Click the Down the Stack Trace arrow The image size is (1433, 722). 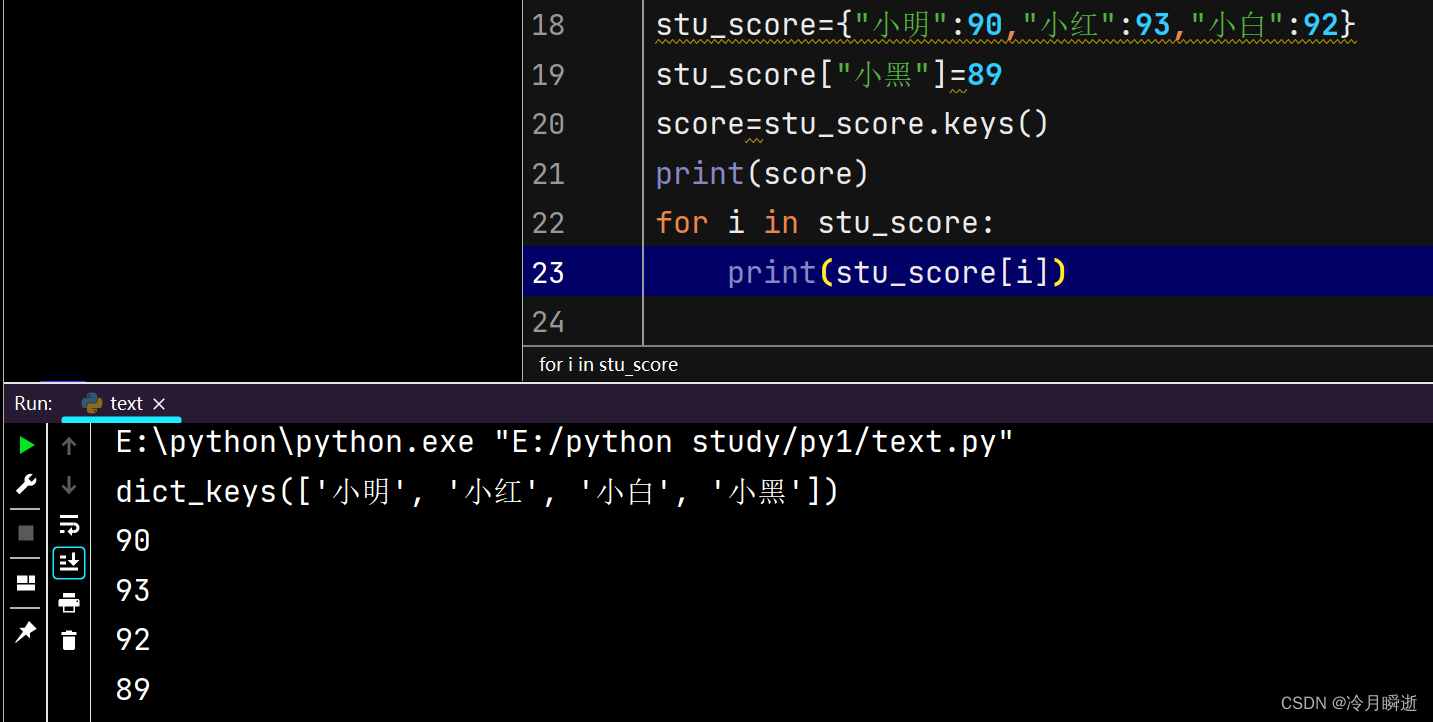click(68, 484)
